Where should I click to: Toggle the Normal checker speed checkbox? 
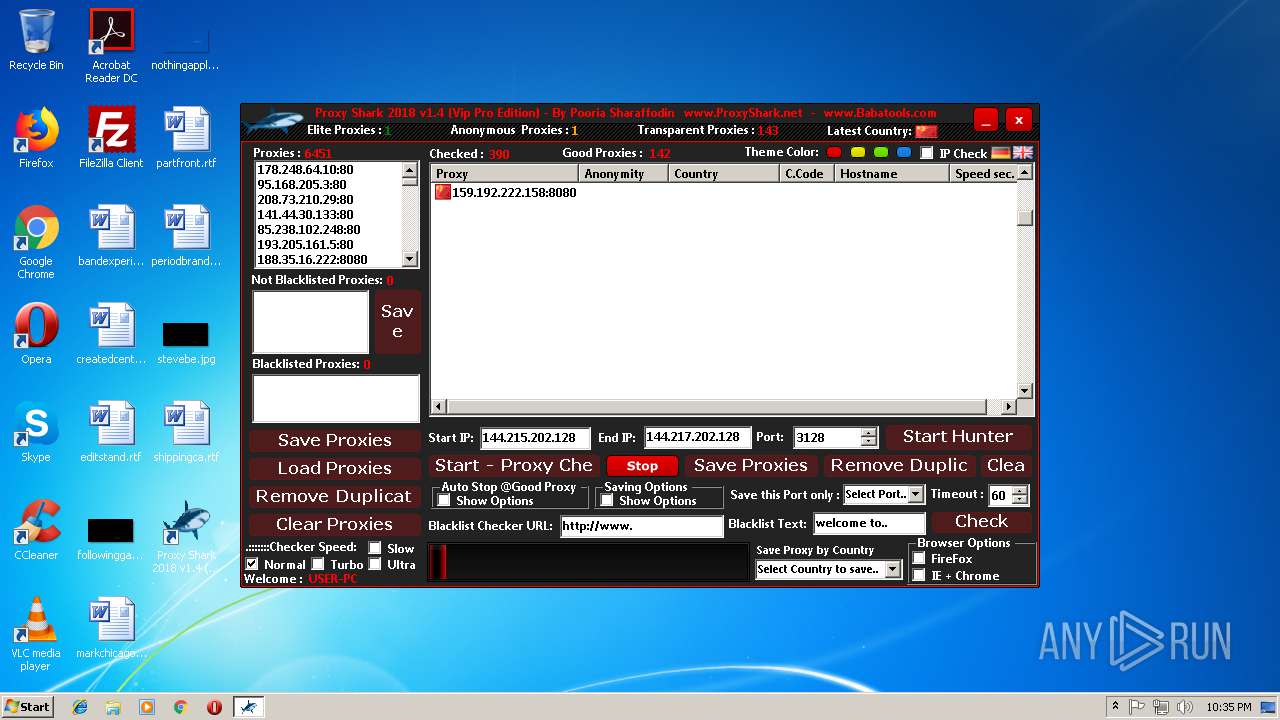252,564
